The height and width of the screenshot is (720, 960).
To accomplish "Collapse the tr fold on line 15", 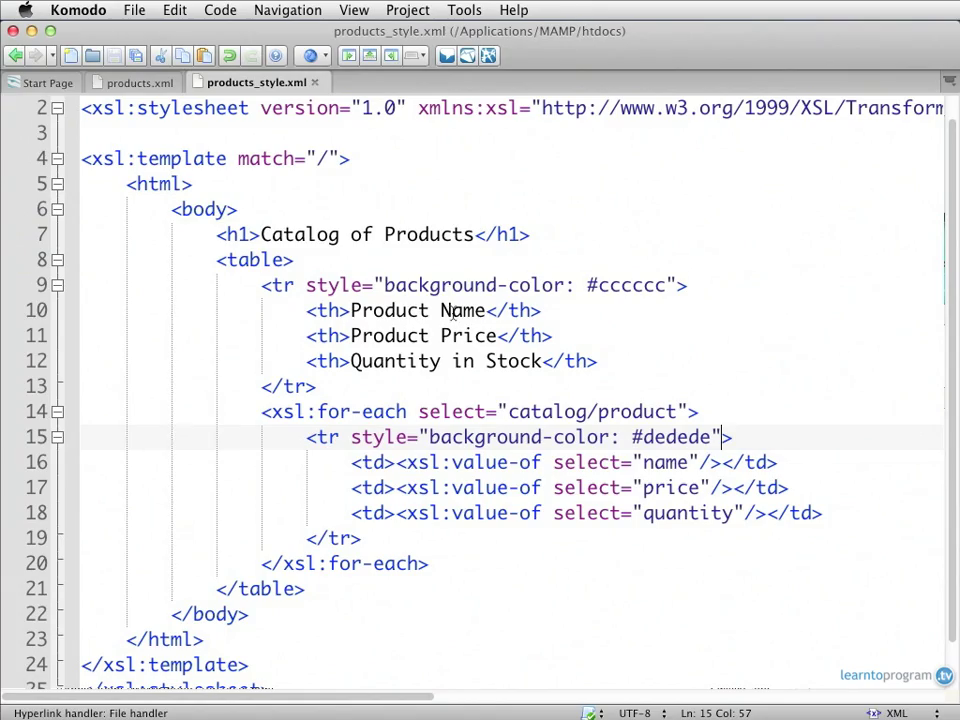I will (58, 437).
